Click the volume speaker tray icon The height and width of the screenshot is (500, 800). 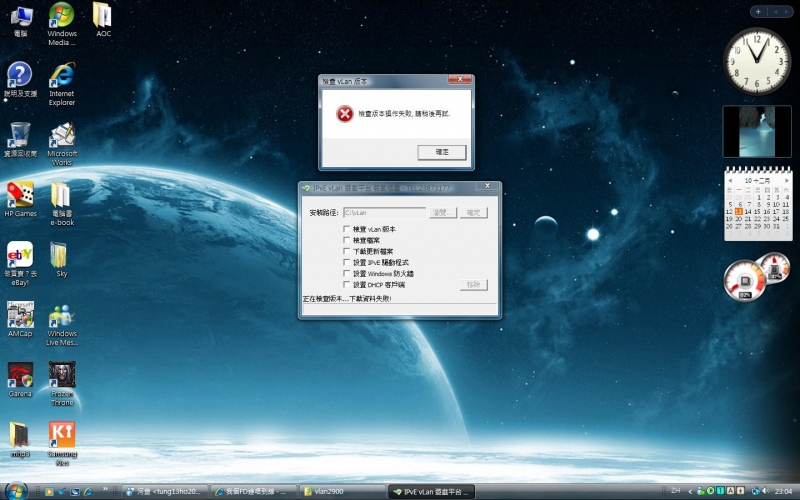pos(766,491)
